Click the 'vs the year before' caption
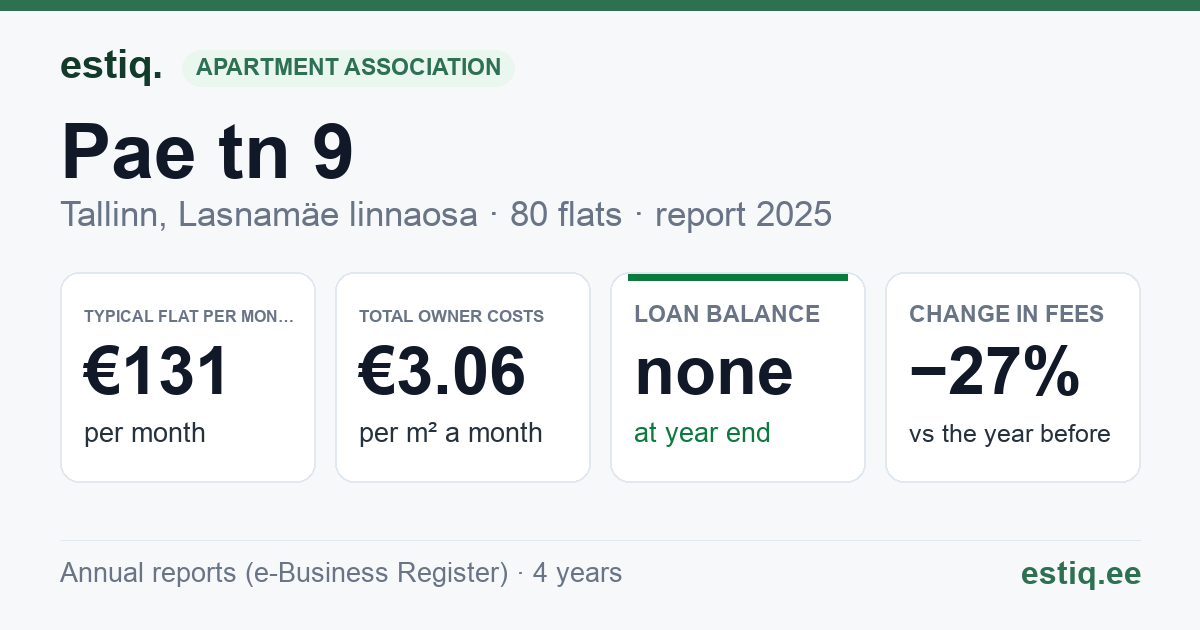Viewport: 1200px width, 630px height. [x=1009, y=433]
